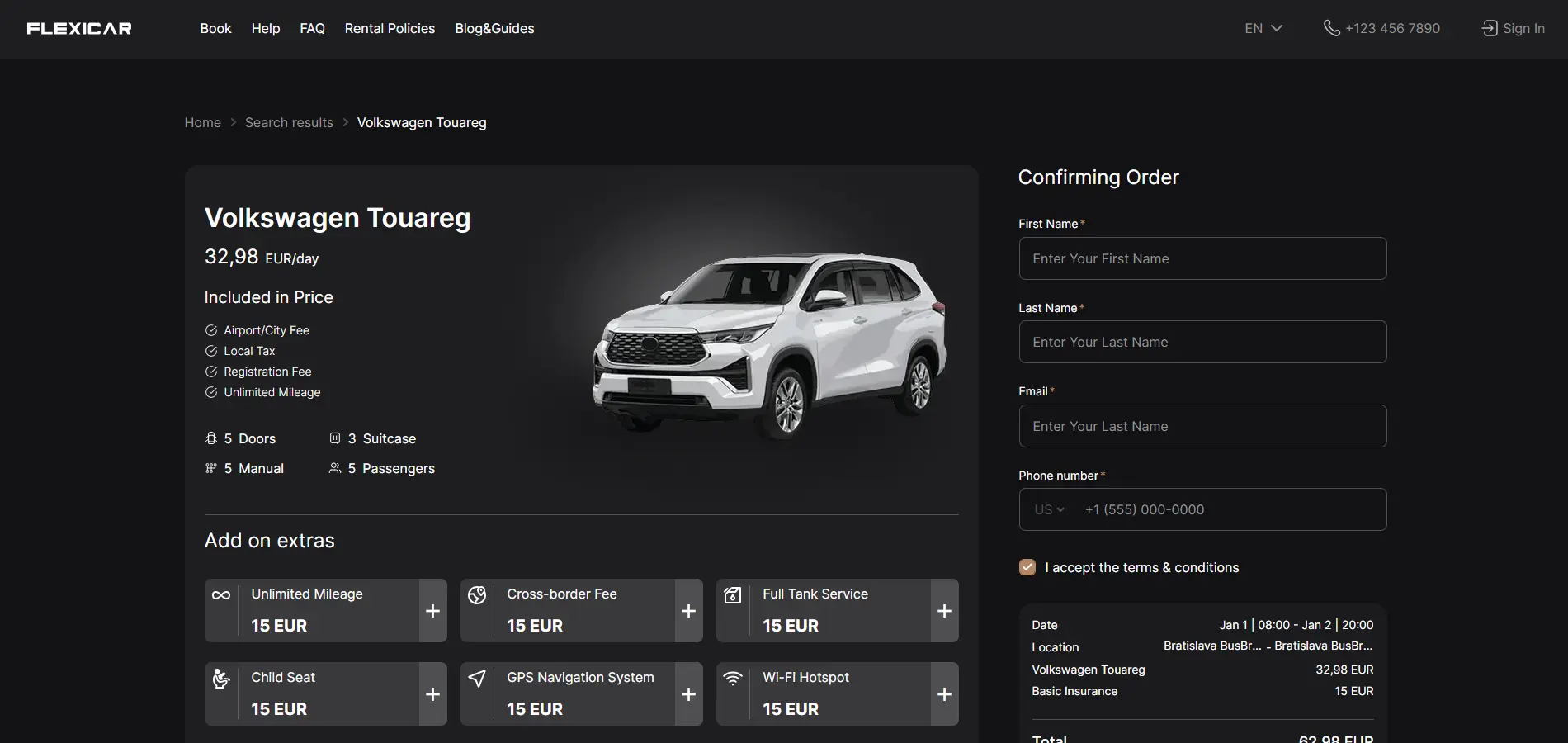Open Blog&Guides in the navigation

[x=494, y=29]
